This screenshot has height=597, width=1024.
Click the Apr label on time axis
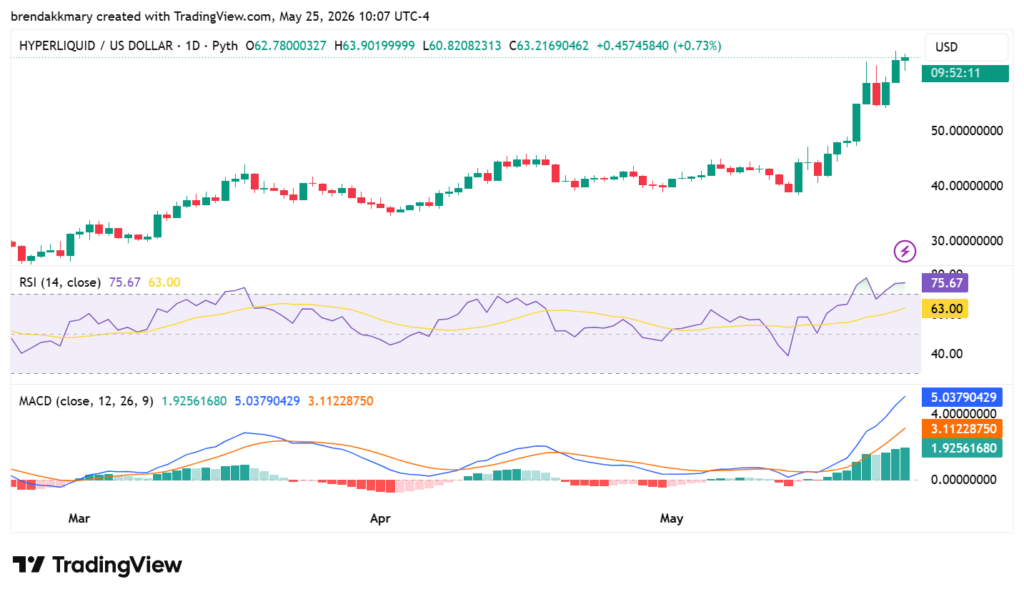[380, 518]
